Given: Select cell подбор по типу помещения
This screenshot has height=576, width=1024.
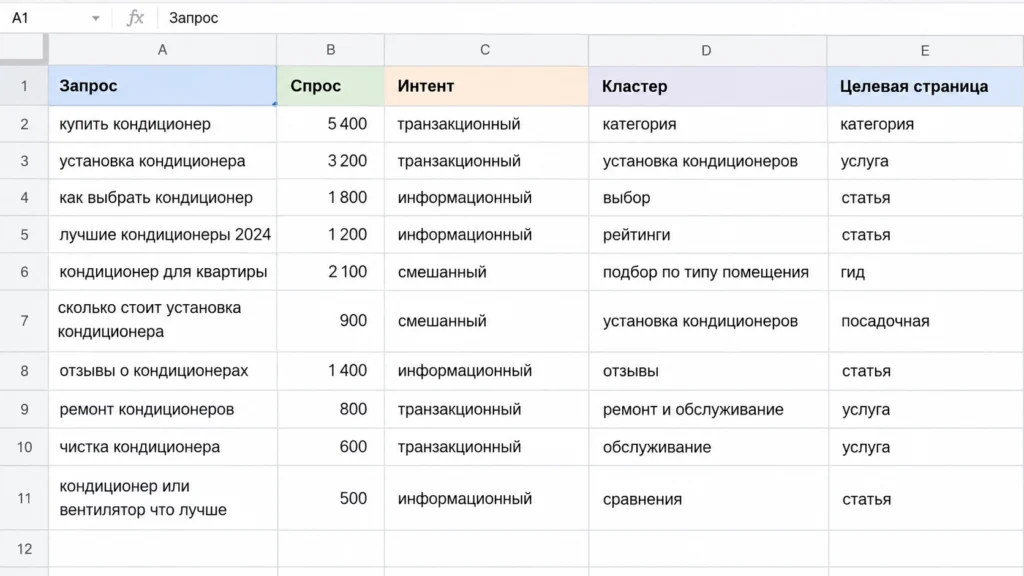Looking at the screenshot, I should pos(707,272).
